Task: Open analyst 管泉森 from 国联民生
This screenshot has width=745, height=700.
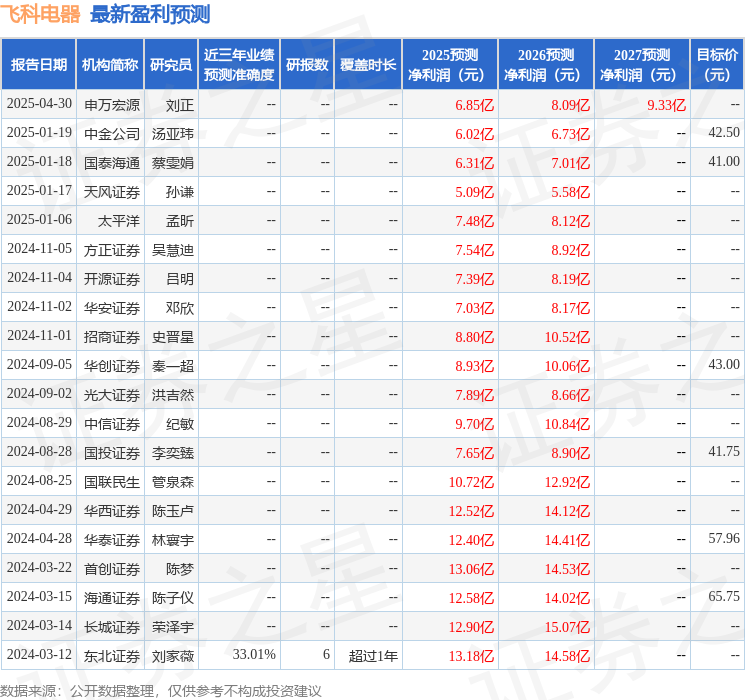Action: coord(172,482)
